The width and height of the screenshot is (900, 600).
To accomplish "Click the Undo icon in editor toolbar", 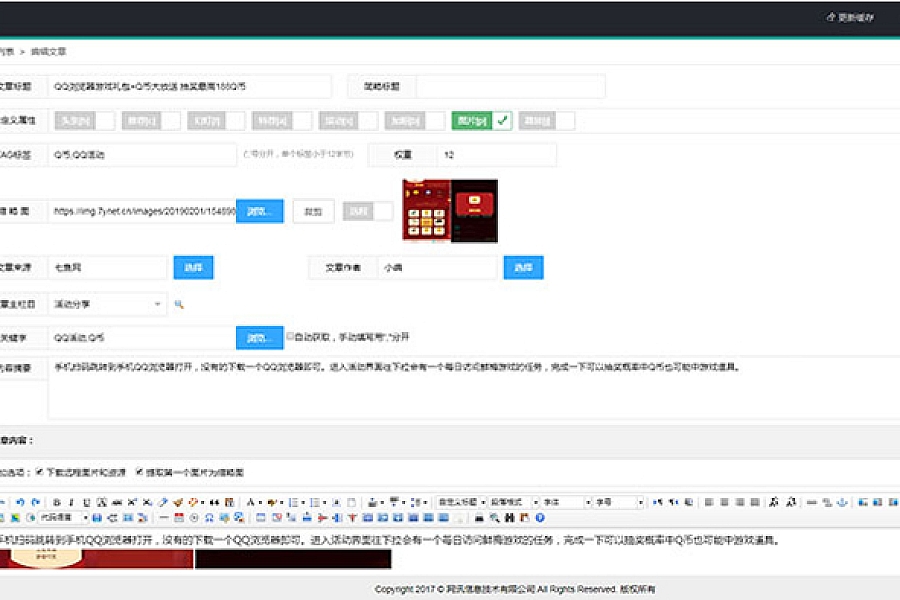I will tap(20, 502).
